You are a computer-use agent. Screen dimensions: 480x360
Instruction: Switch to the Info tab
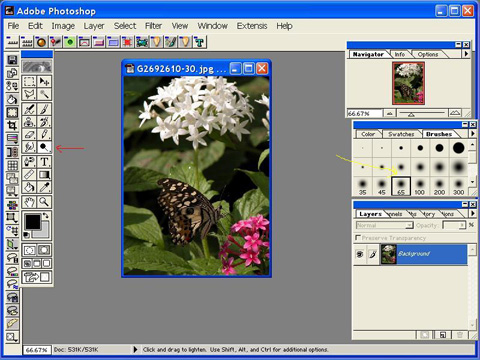coord(400,54)
